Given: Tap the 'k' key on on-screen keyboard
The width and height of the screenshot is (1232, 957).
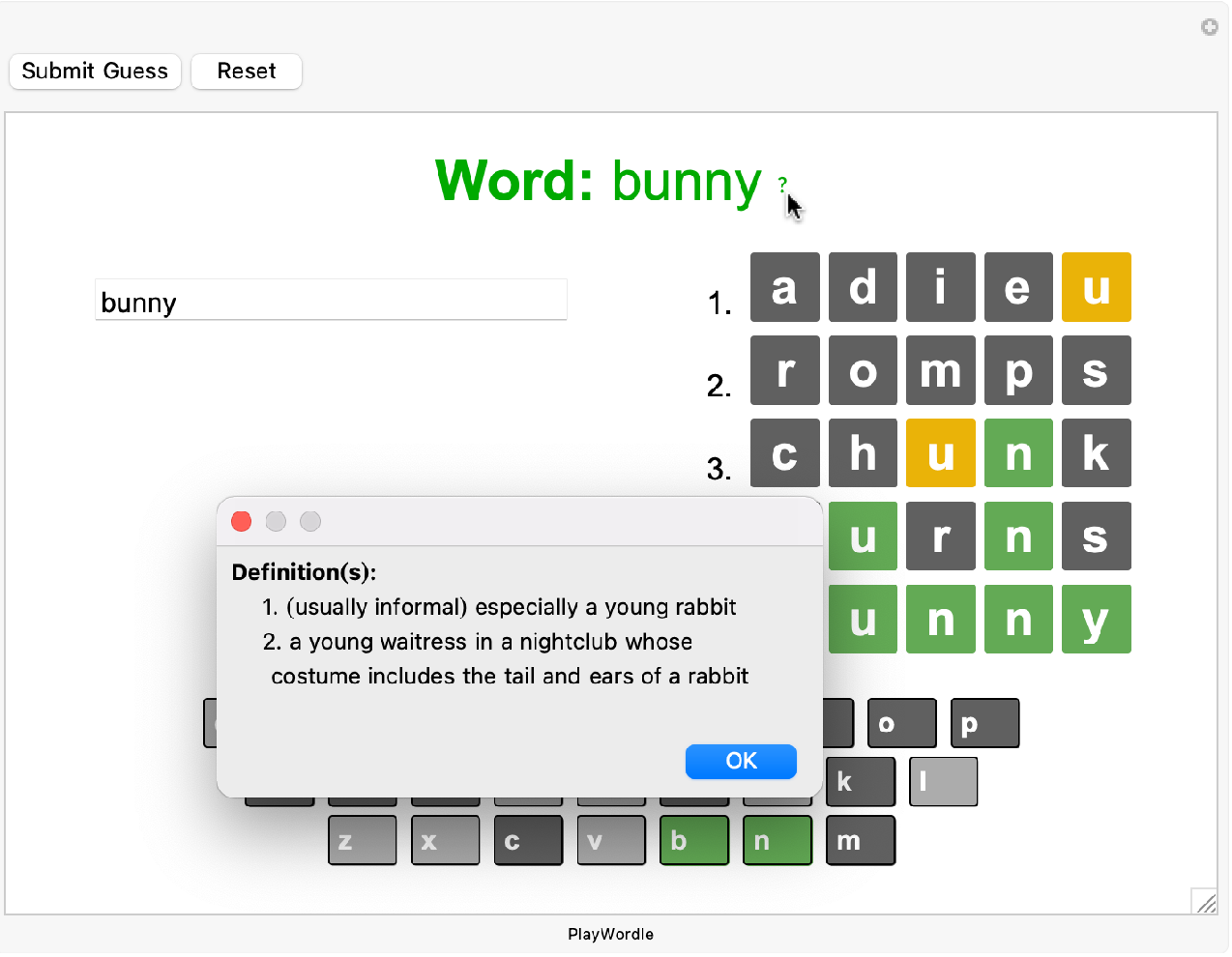Looking at the screenshot, I should point(860,782).
